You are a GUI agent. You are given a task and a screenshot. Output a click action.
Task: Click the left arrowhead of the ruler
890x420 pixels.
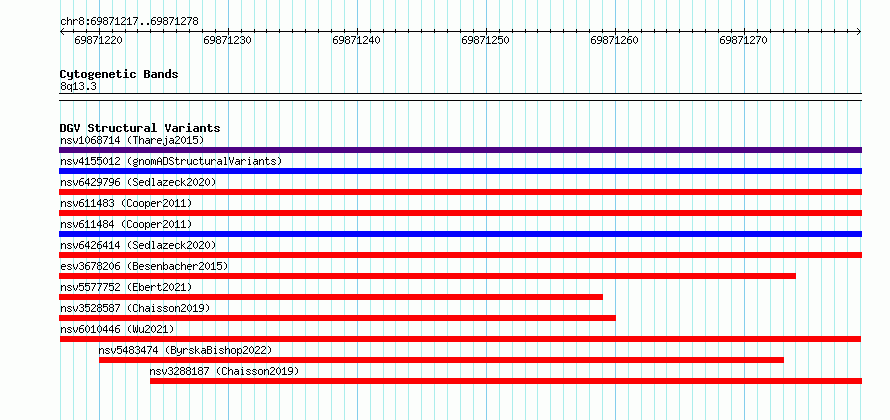[x=62, y=31]
